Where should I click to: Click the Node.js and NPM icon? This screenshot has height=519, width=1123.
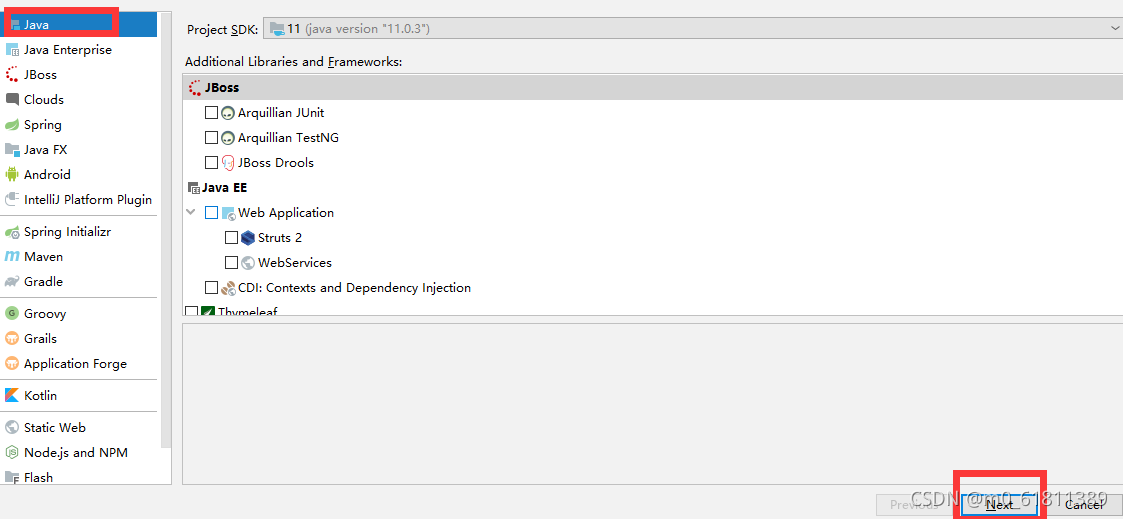point(11,452)
